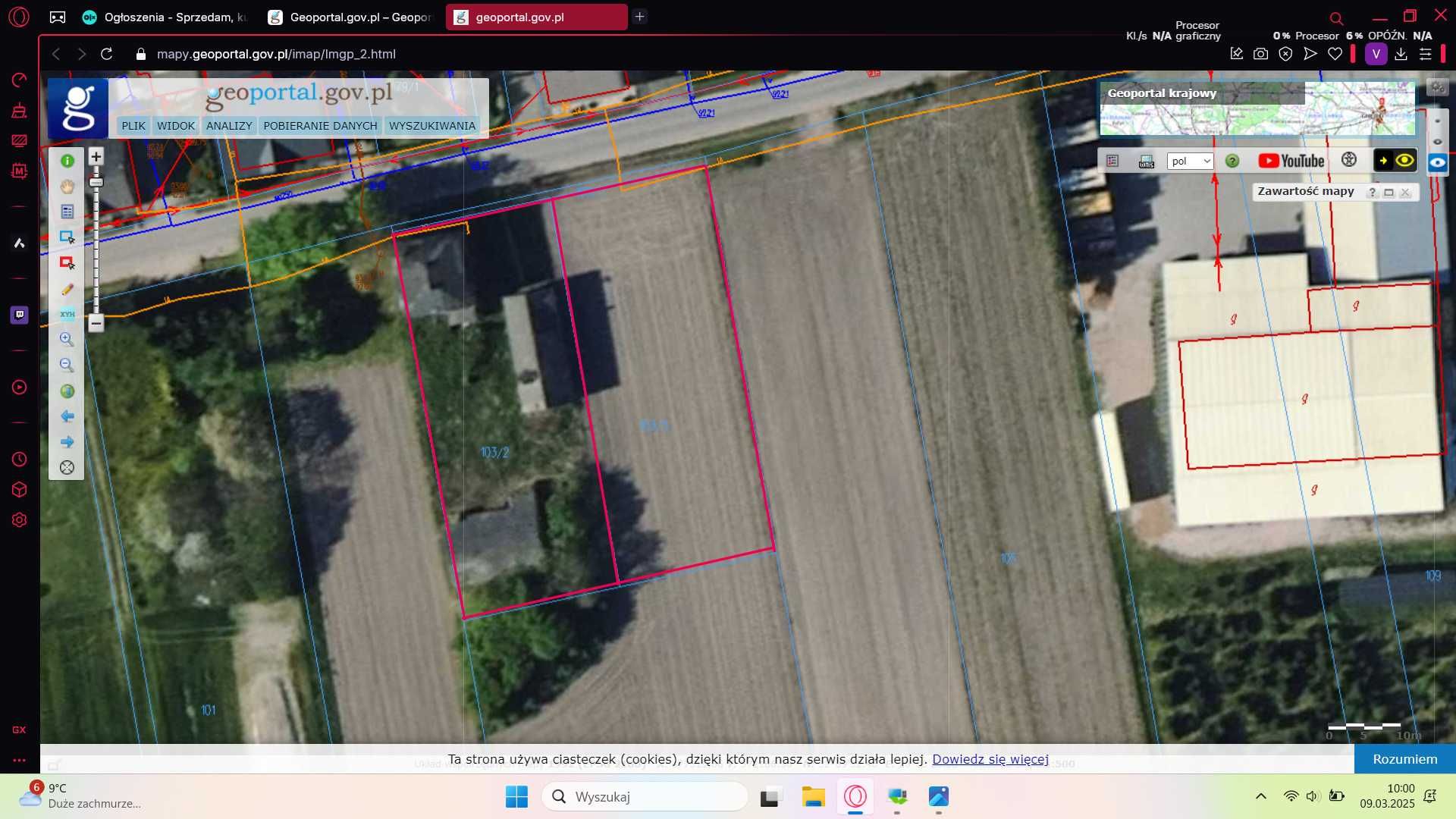This screenshot has width=1456, height=819.
Task: Switch to Geoportal.gov.pl – Geoportal tab
Action: coord(351,17)
